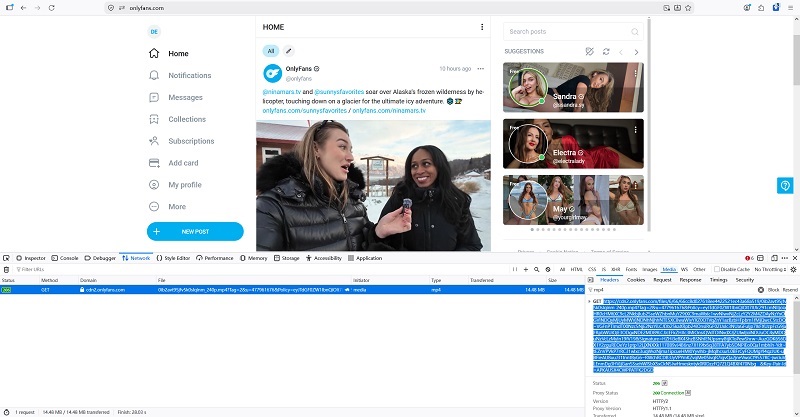Screen dimensions: 800x417
Task: Select the All feed filter chip
Action: [270, 51]
